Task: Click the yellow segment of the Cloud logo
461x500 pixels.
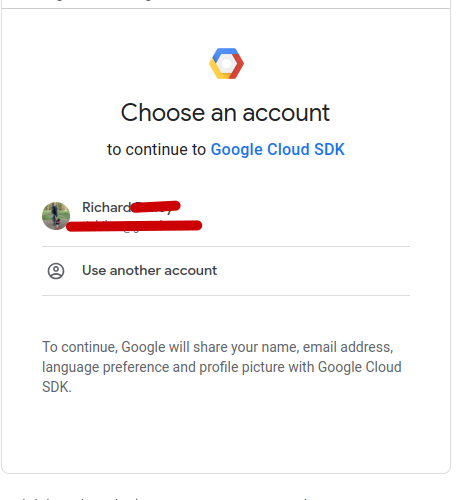Action: 218,71
